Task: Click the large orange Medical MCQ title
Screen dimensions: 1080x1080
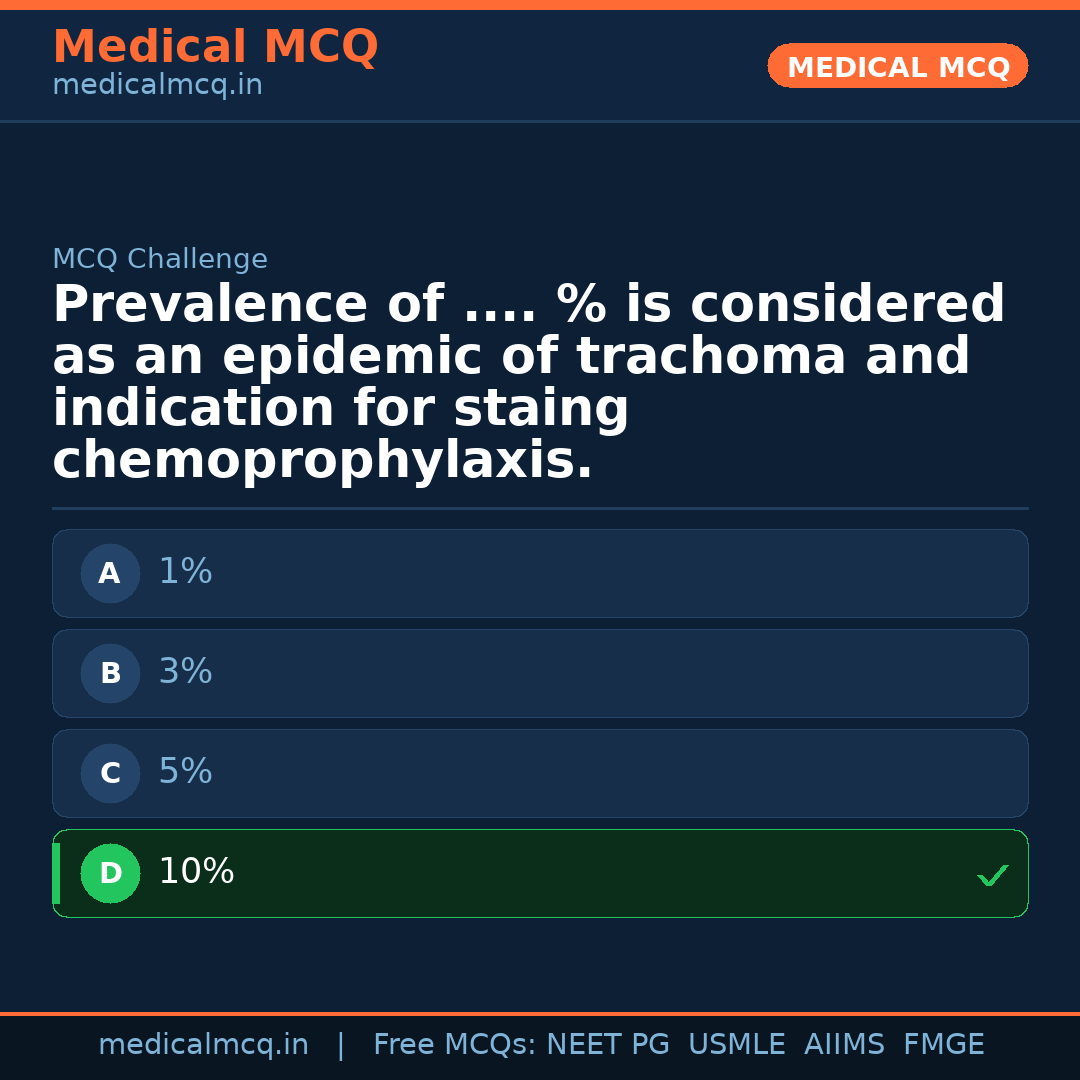Action: [x=215, y=48]
